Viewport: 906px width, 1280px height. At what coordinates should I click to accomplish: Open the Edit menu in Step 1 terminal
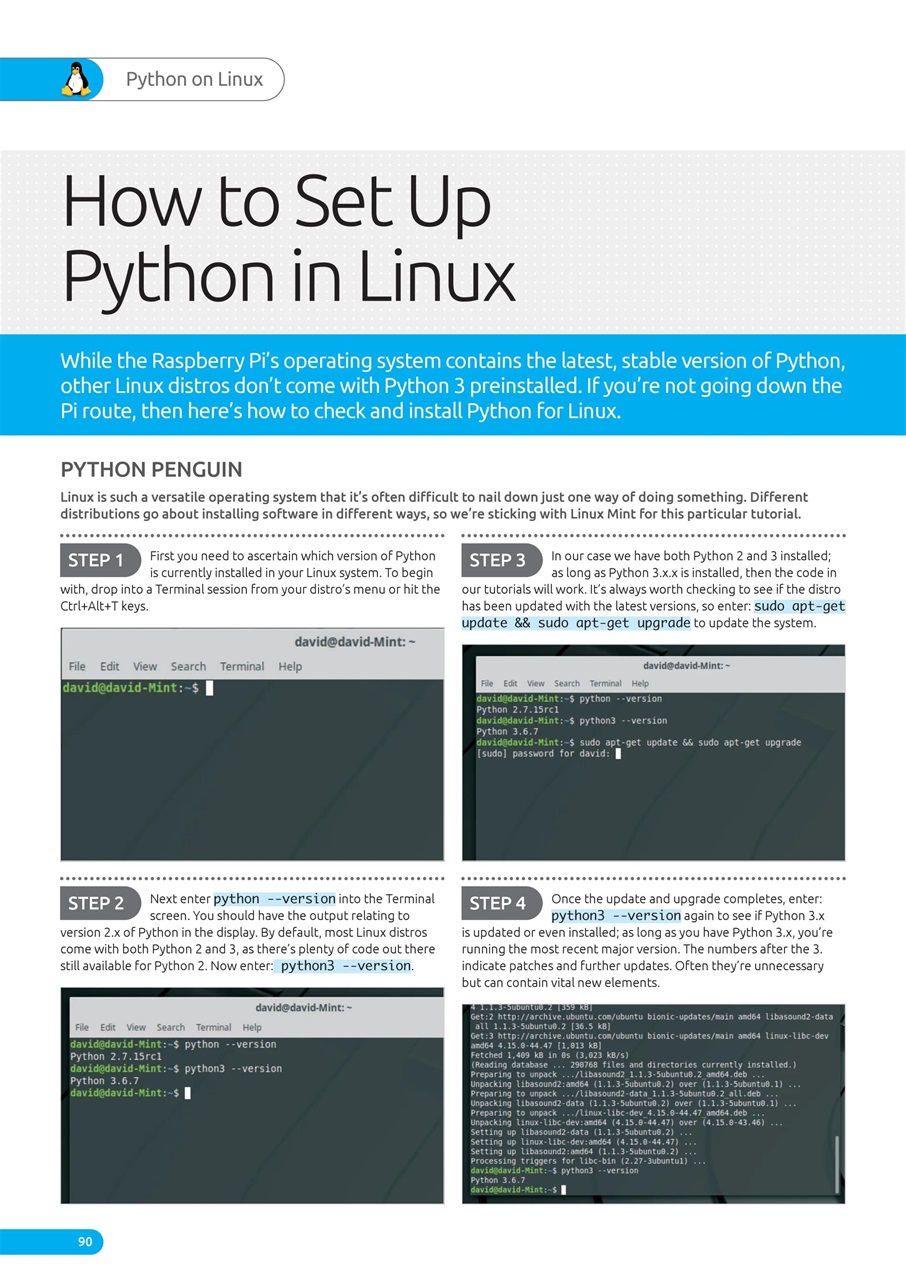click(110, 666)
